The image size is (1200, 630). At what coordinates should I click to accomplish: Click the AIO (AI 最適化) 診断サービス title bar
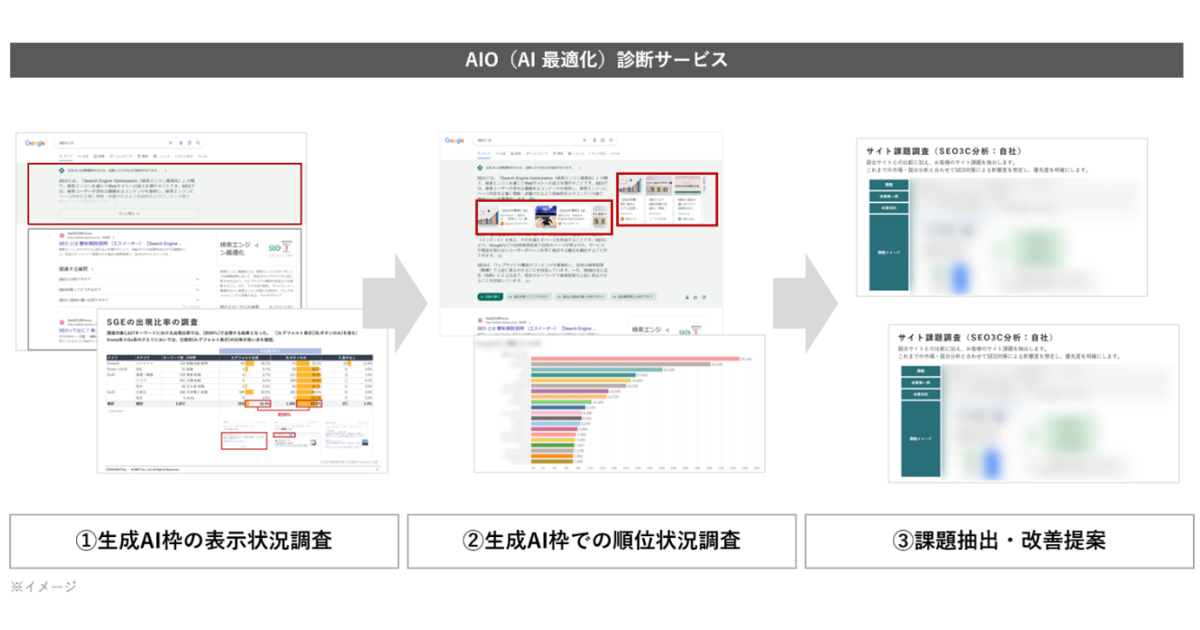coord(599,60)
